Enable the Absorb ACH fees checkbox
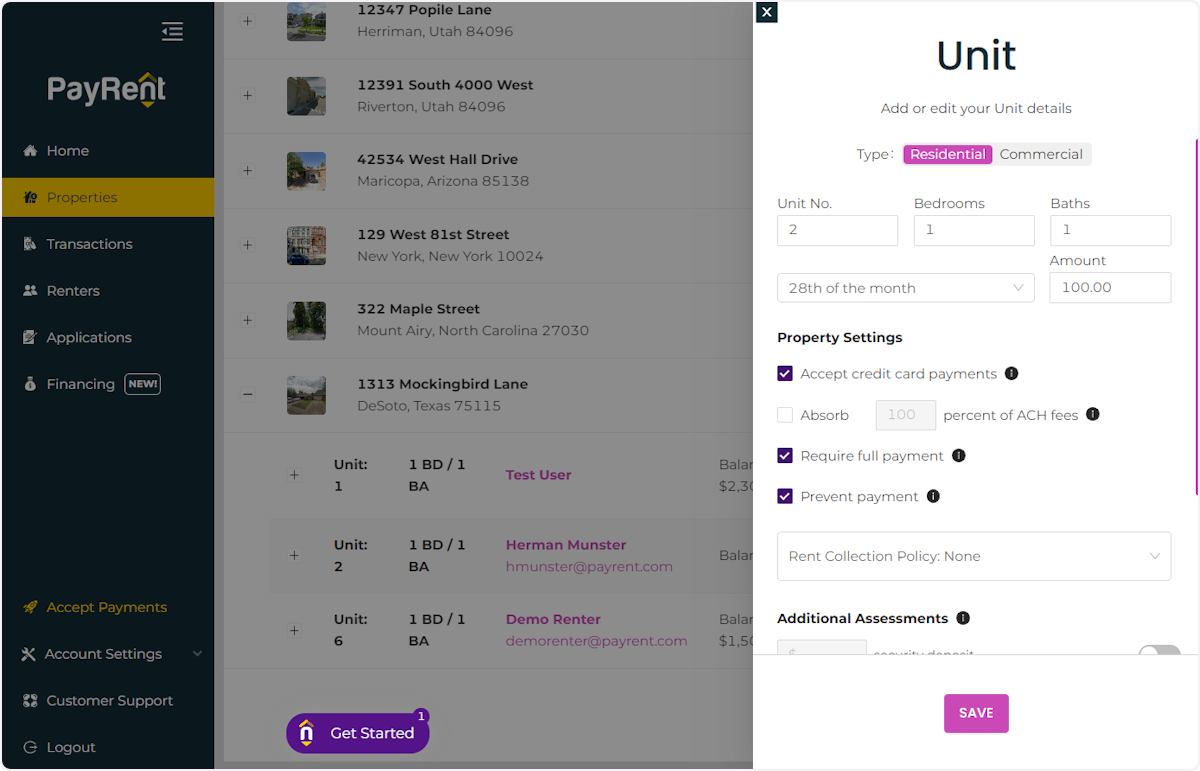Image resolution: width=1200 pixels, height=771 pixels. 785,415
